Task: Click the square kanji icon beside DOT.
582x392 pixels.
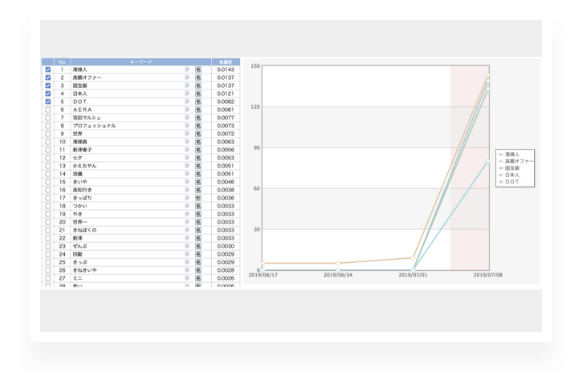Action: point(198,102)
